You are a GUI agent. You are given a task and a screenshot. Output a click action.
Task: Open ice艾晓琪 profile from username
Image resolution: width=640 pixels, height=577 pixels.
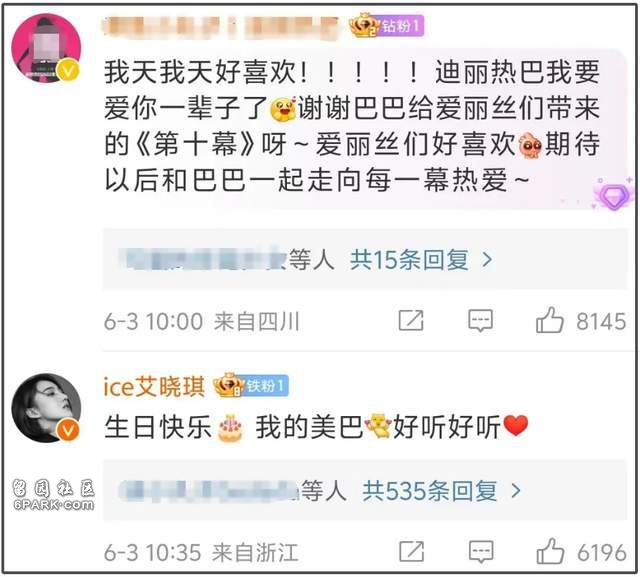coord(154,386)
